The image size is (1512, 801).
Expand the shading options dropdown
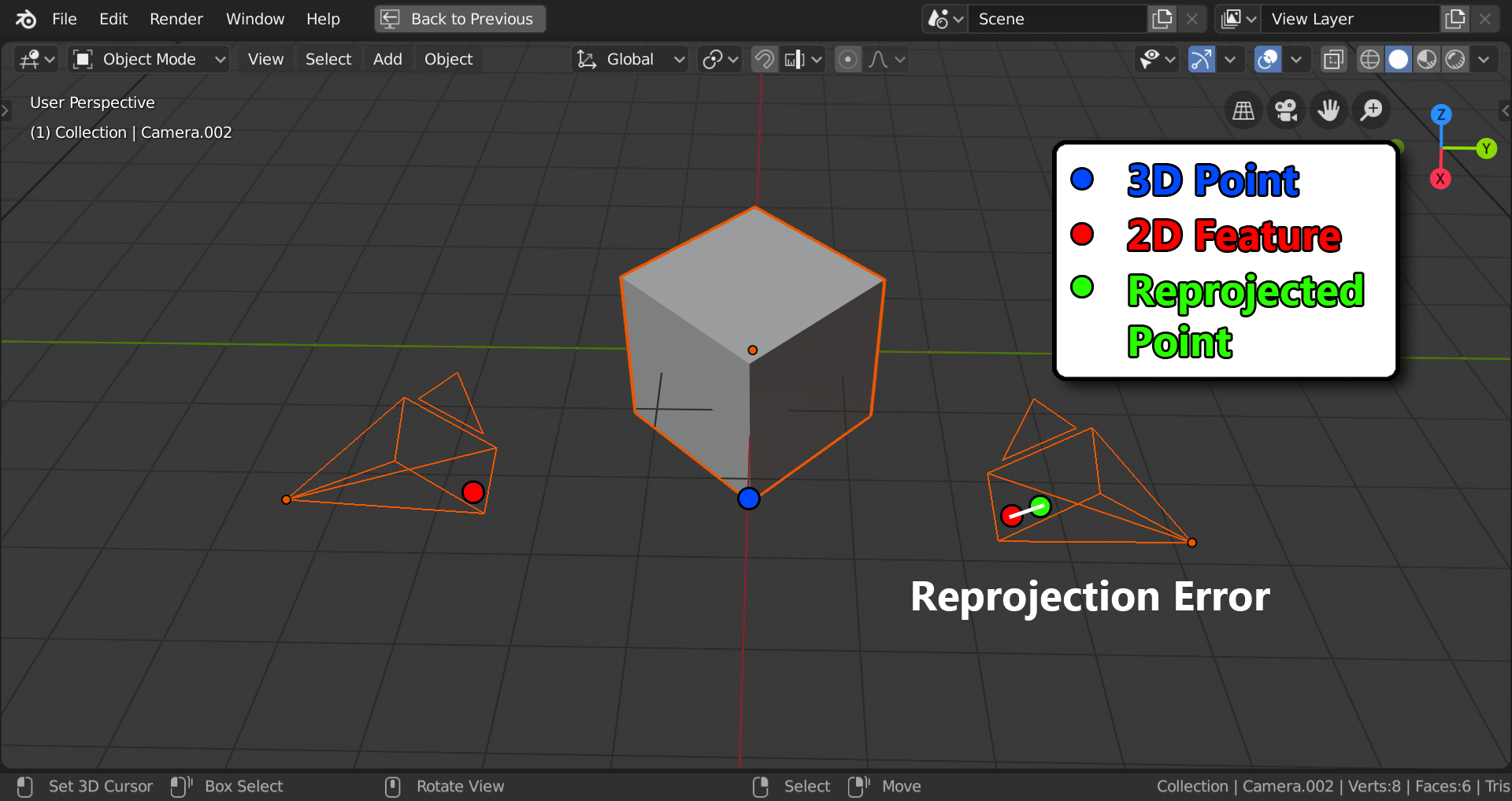1484,59
